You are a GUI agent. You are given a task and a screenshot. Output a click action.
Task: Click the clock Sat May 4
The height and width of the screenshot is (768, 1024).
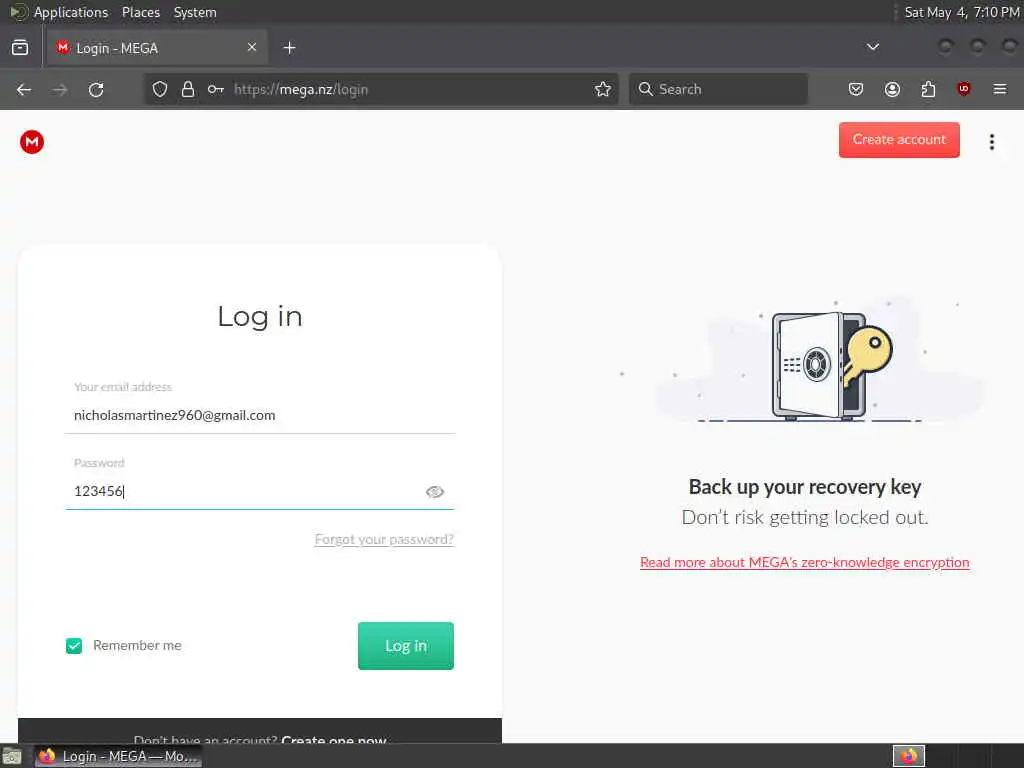click(961, 12)
